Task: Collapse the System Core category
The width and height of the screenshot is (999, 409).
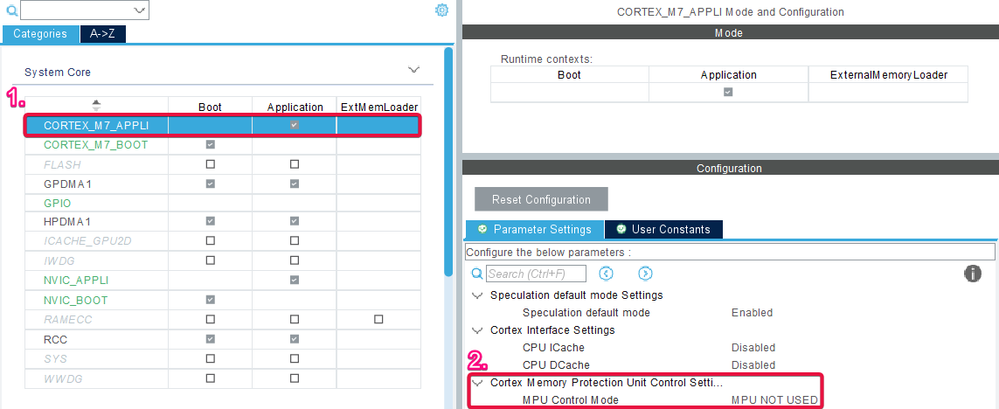Action: (414, 69)
